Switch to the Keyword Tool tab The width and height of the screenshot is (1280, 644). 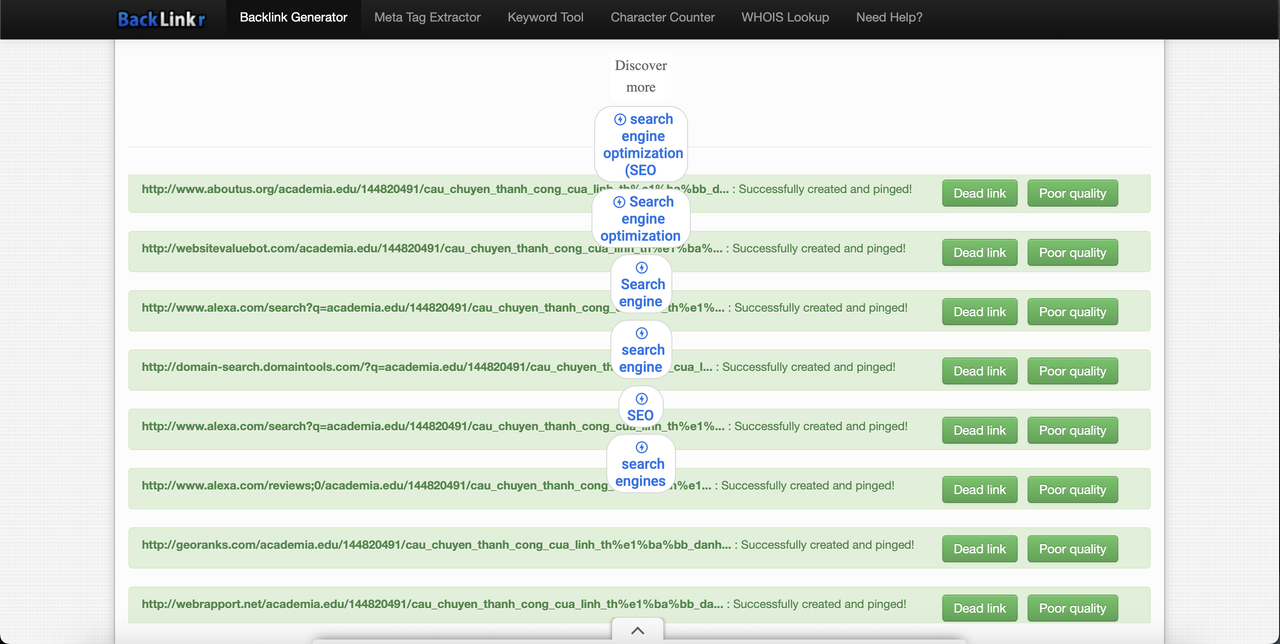[x=545, y=17]
